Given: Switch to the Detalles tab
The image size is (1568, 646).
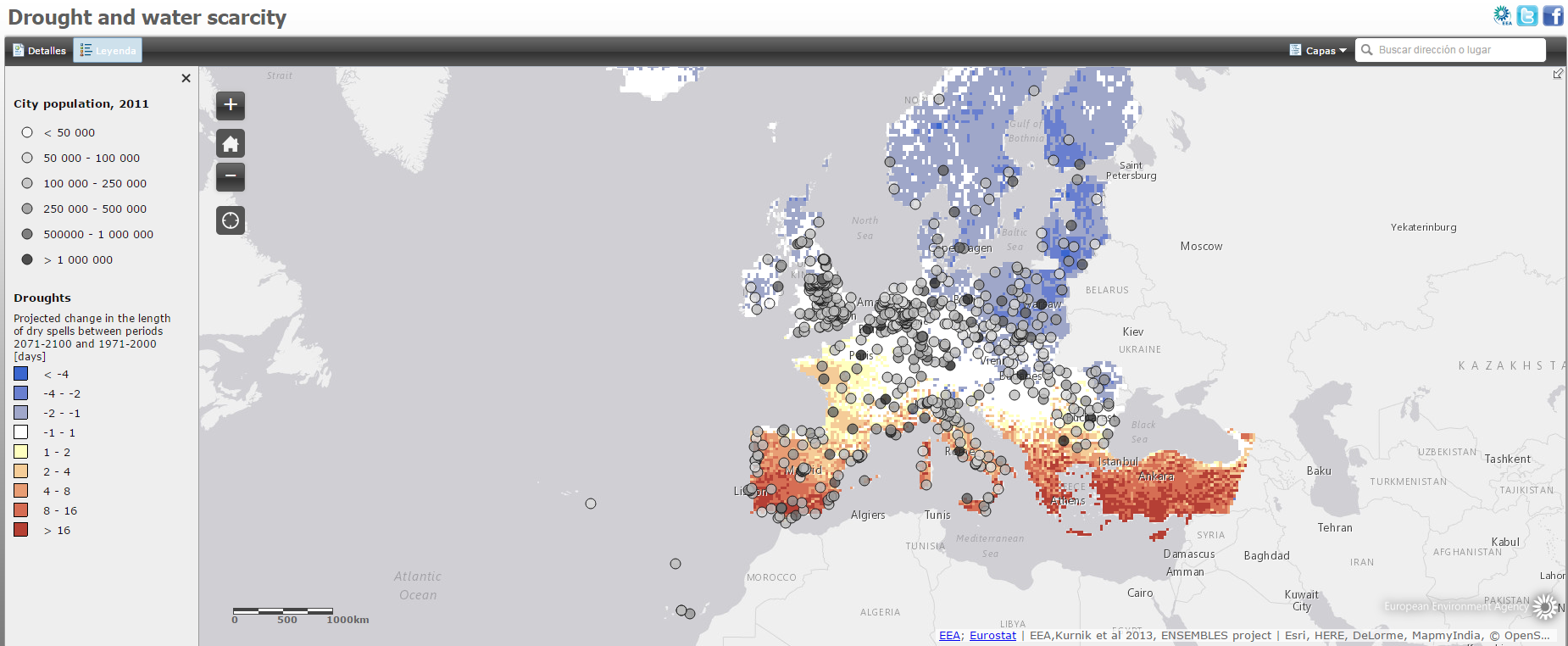Looking at the screenshot, I should pyautogui.click(x=39, y=50).
